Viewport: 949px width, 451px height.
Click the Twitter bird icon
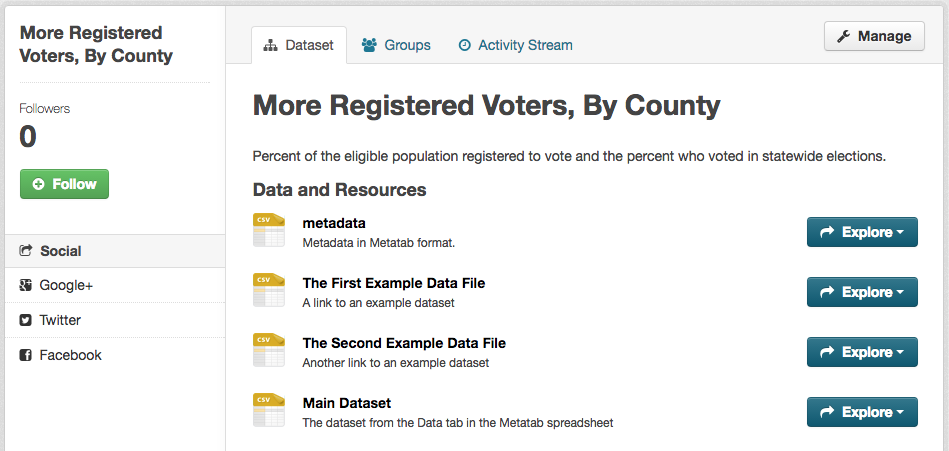[25, 320]
